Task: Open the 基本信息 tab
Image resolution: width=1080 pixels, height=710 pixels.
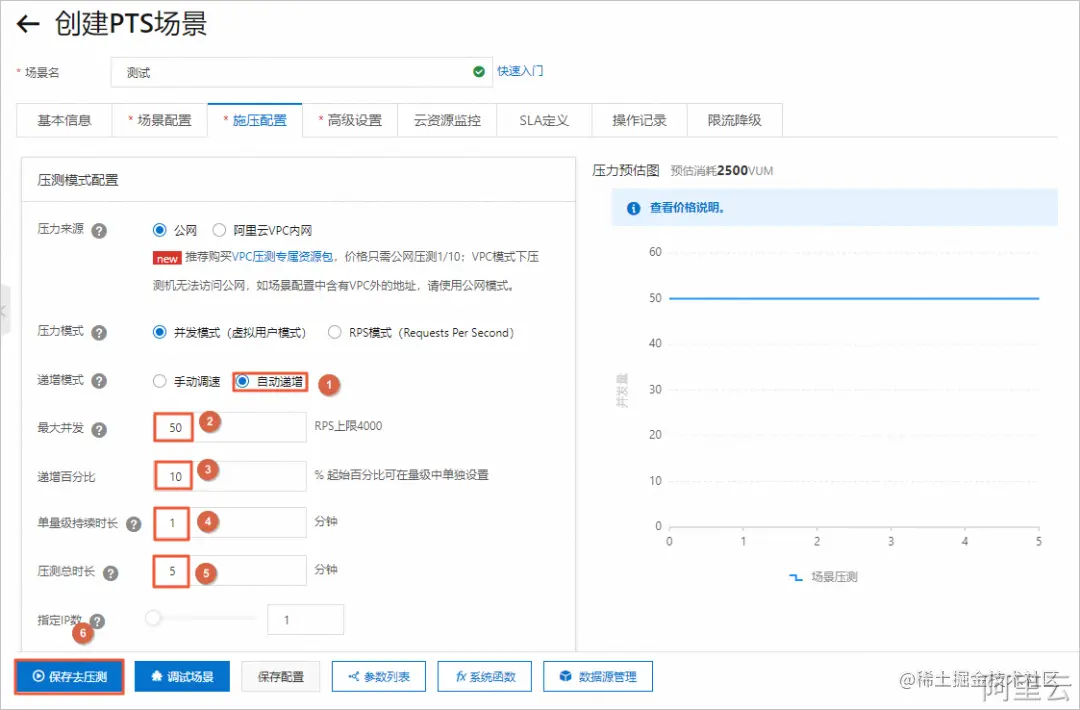Action: 64,121
